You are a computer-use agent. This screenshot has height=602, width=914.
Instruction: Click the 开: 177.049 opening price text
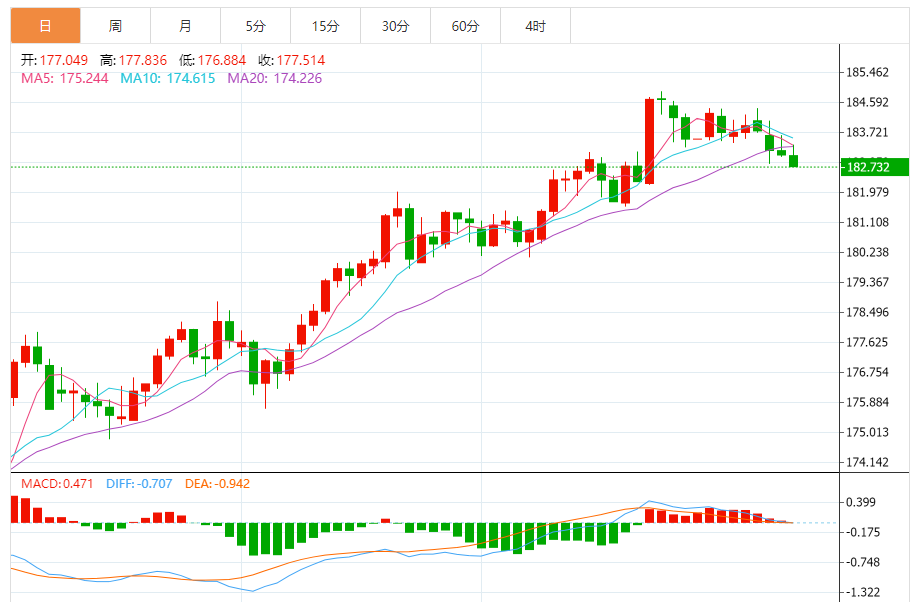[x=54, y=61]
